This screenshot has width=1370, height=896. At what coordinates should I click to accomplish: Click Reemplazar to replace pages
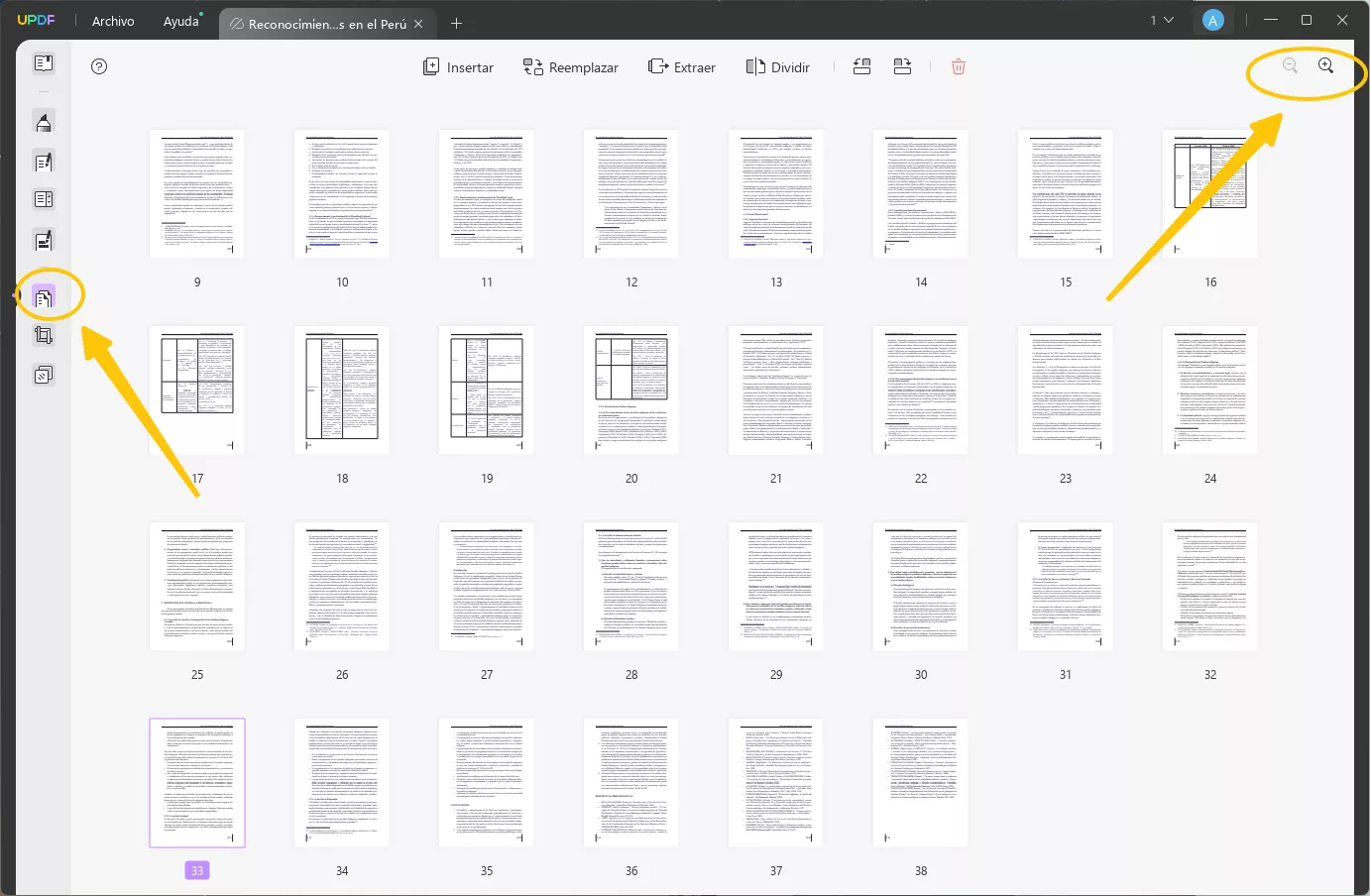point(571,67)
